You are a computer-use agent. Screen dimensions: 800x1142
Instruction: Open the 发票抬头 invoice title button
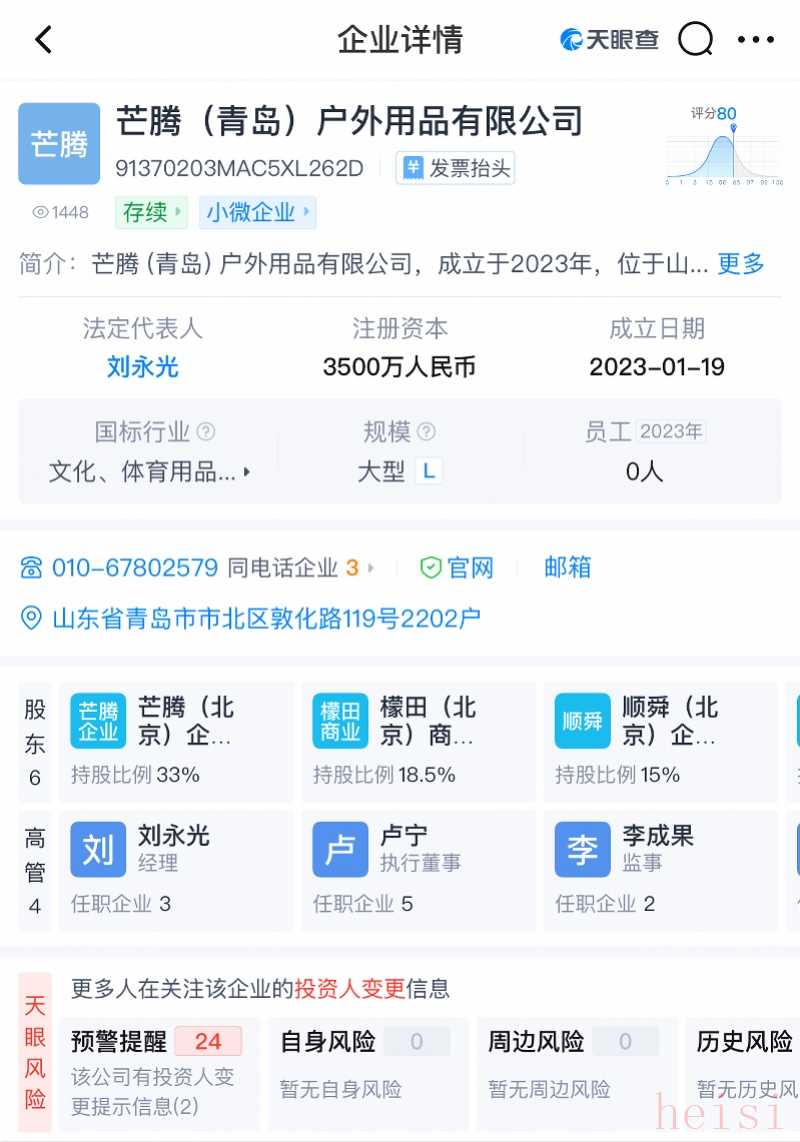pos(455,168)
